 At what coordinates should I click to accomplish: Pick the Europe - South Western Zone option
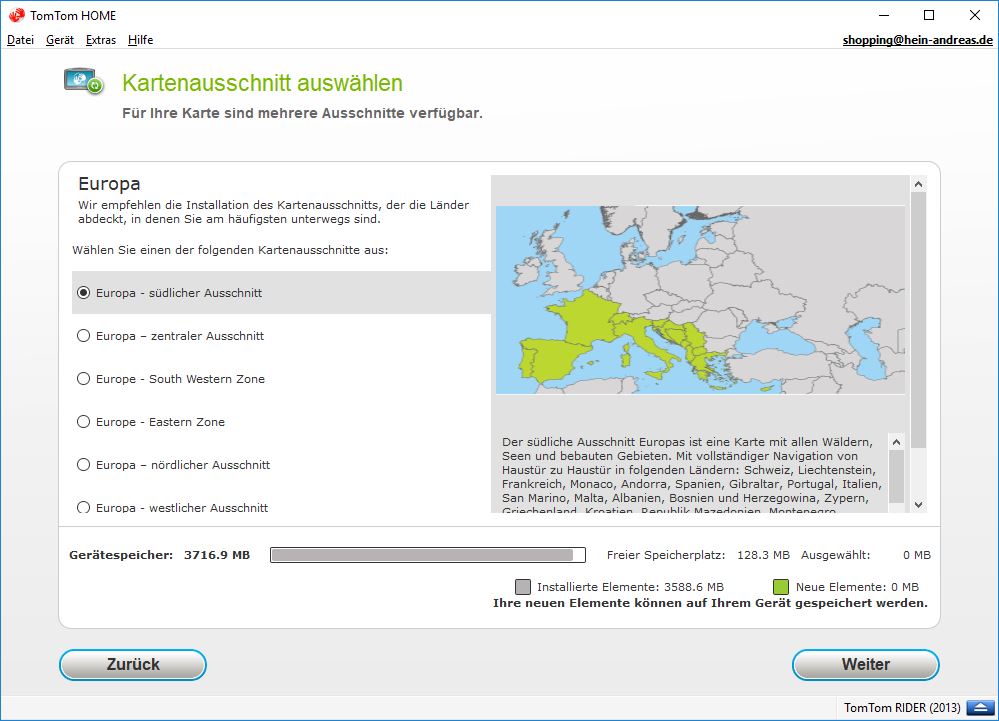click(84, 379)
